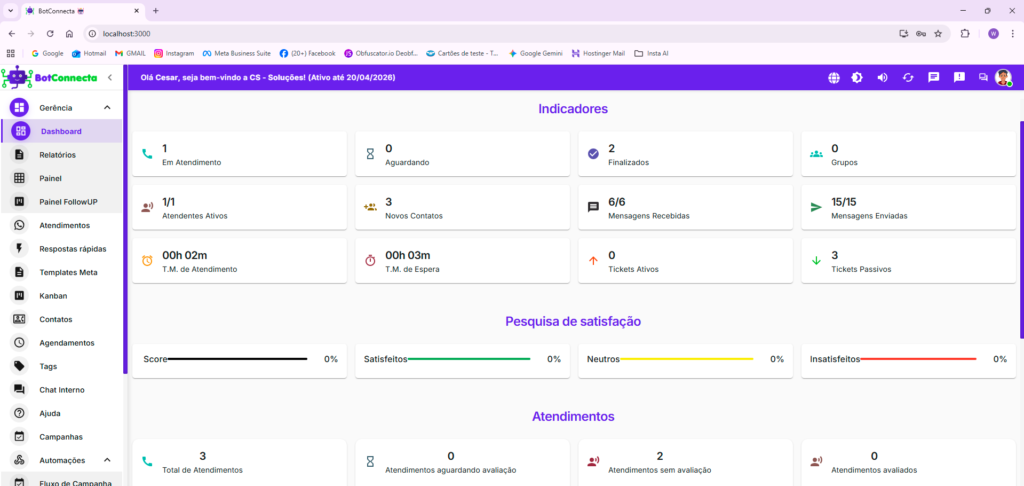Open the language globe icon in header
Image resolution: width=1024 pixels, height=486 pixels.
tap(833, 78)
